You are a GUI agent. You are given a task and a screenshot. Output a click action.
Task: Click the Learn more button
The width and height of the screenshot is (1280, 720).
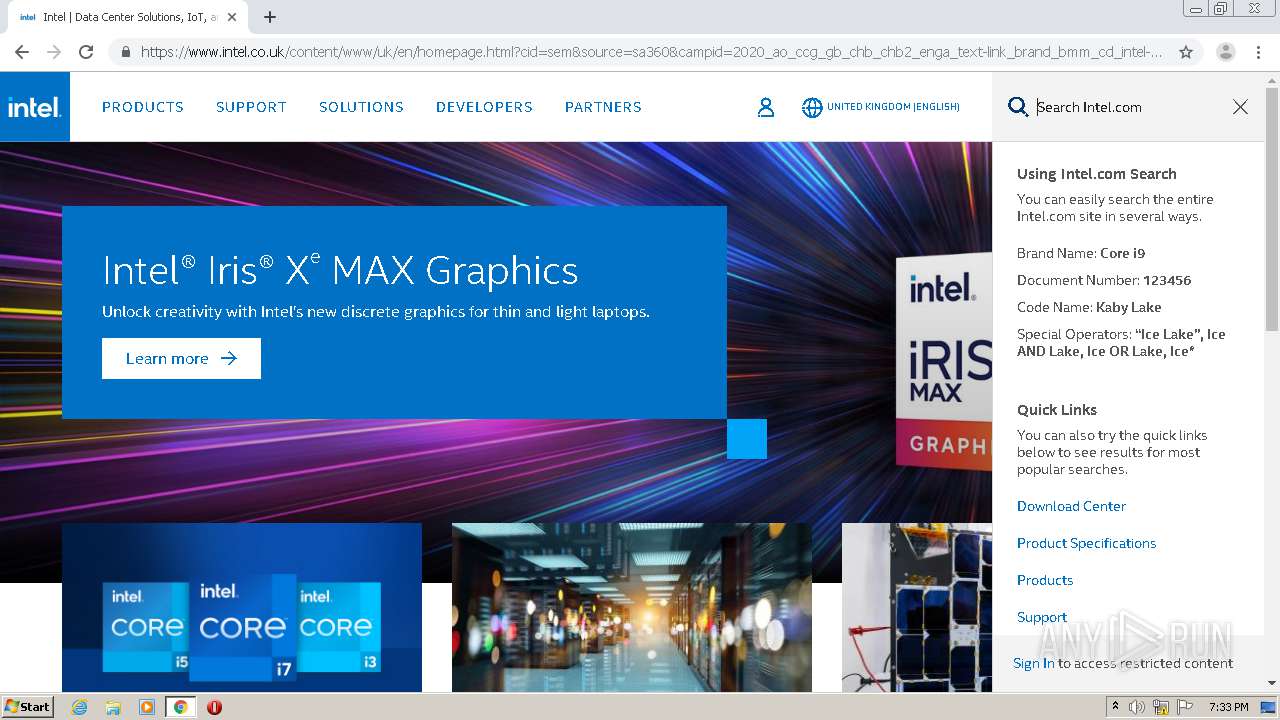181,358
